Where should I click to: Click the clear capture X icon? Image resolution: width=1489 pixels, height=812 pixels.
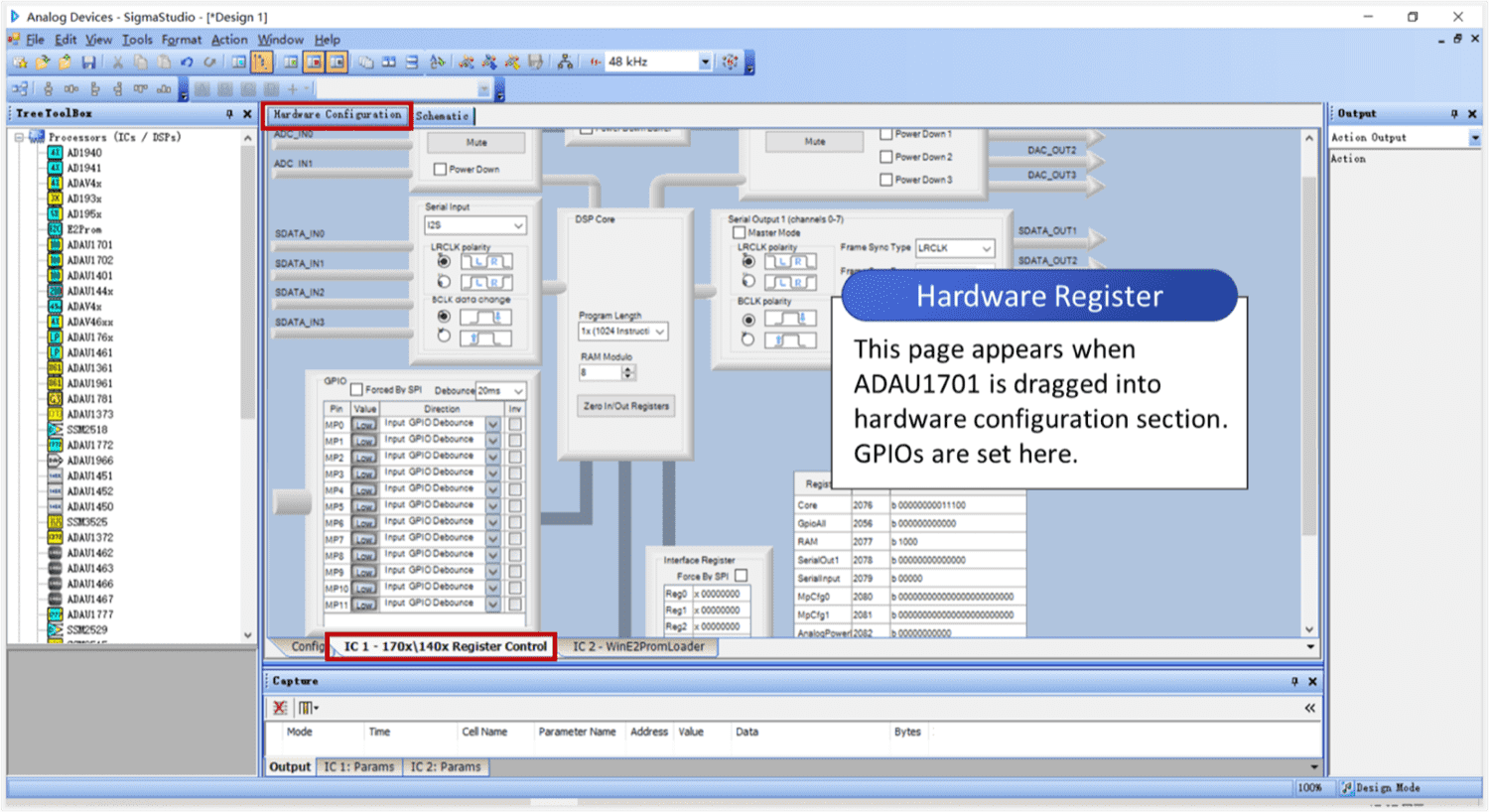[x=280, y=708]
